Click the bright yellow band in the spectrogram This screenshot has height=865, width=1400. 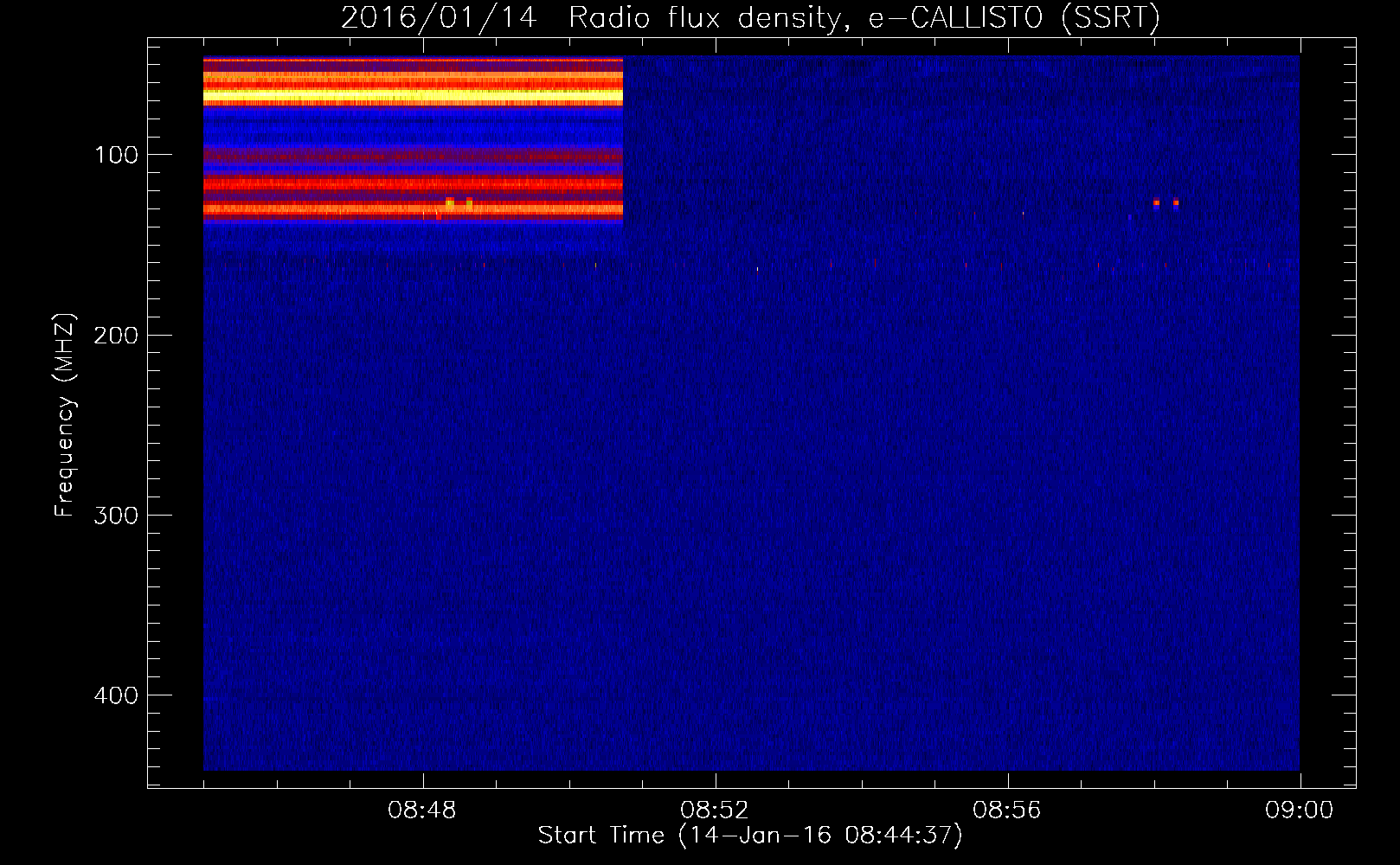click(413, 93)
